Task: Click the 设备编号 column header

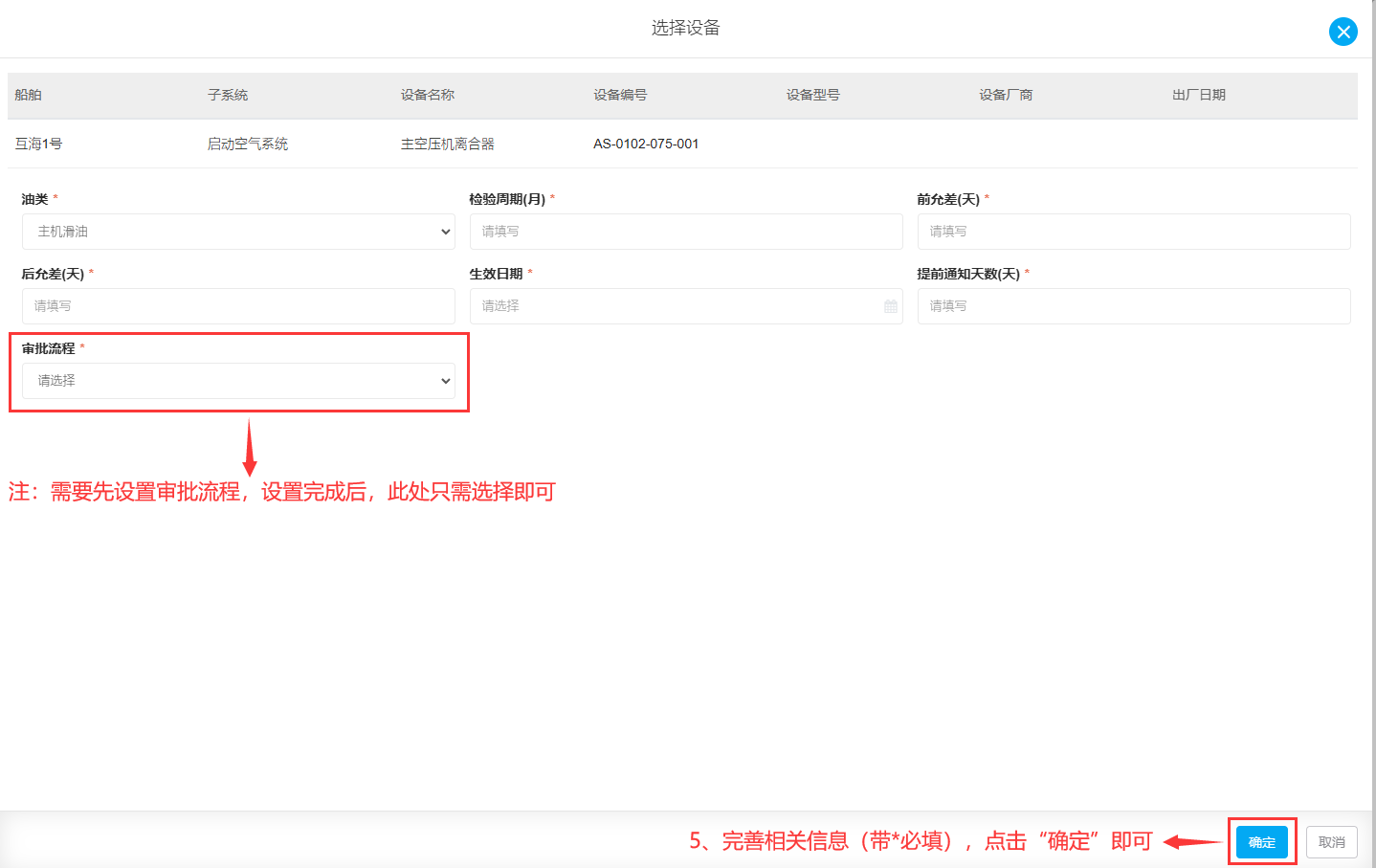Action: point(620,95)
